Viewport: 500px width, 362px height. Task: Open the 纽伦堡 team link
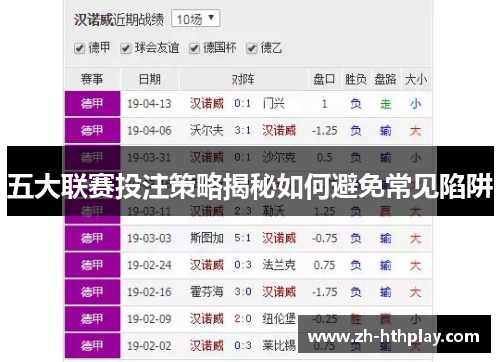(279, 319)
